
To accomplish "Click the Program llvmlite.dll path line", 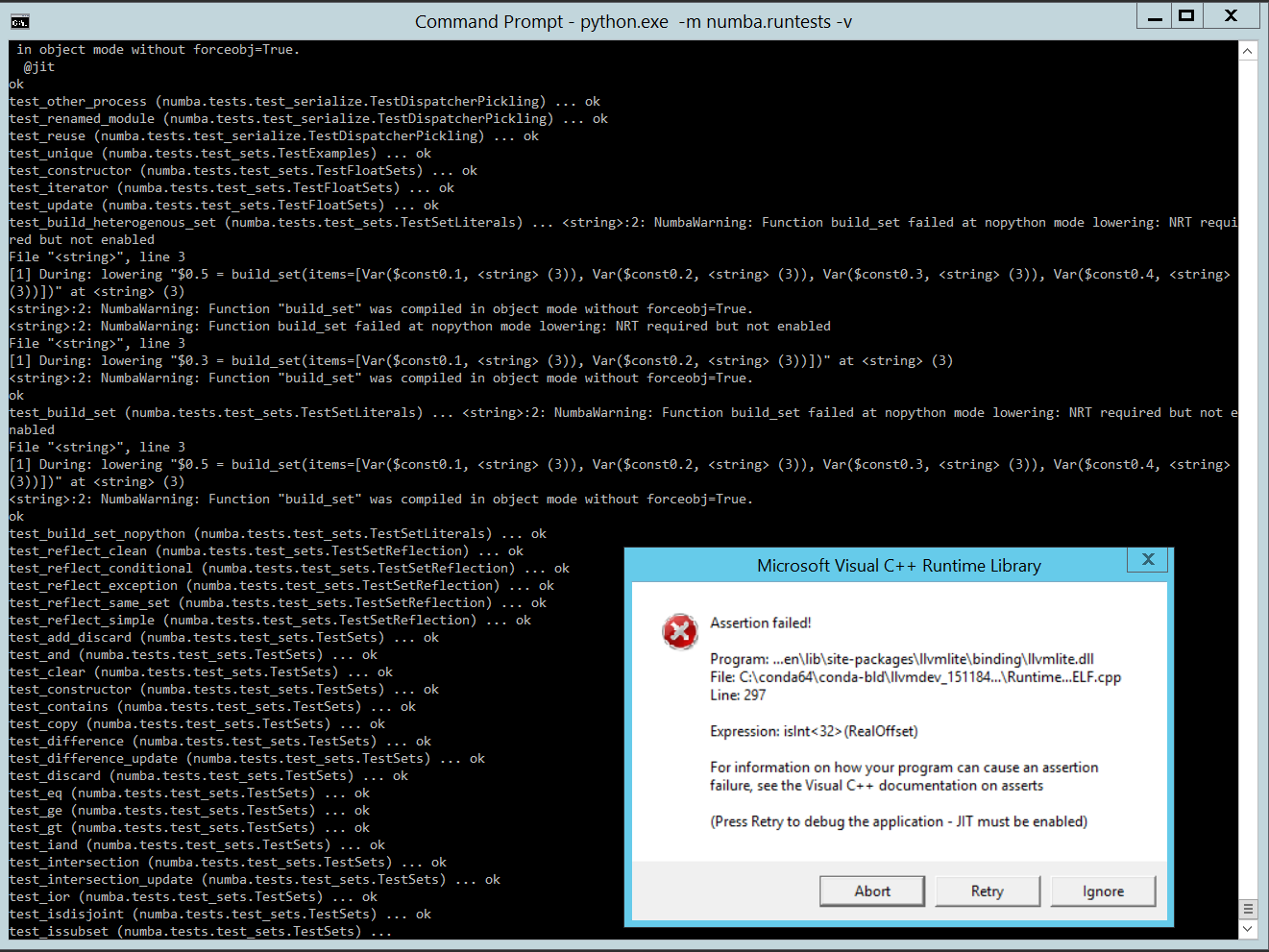I will pyautogui.click(x=902, y=659).
